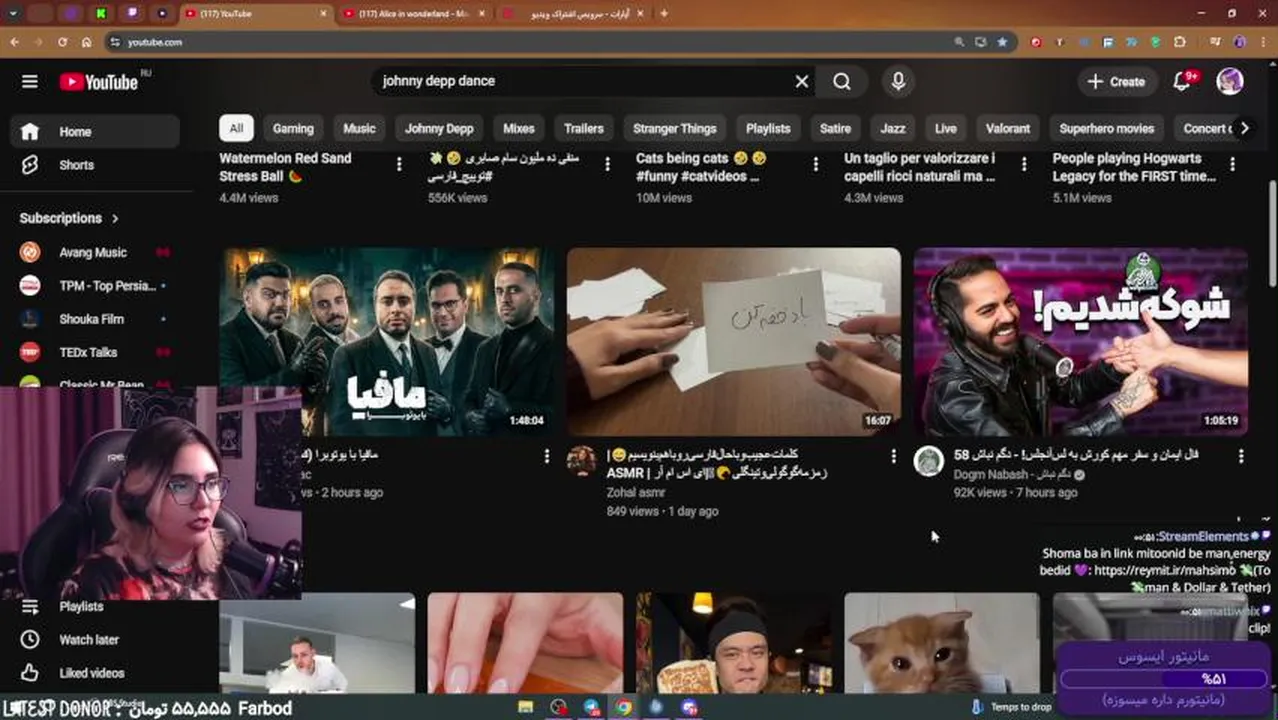Start voice search with the microphone
Viewport: 1278px width, 720px height.
coord(898,81)
